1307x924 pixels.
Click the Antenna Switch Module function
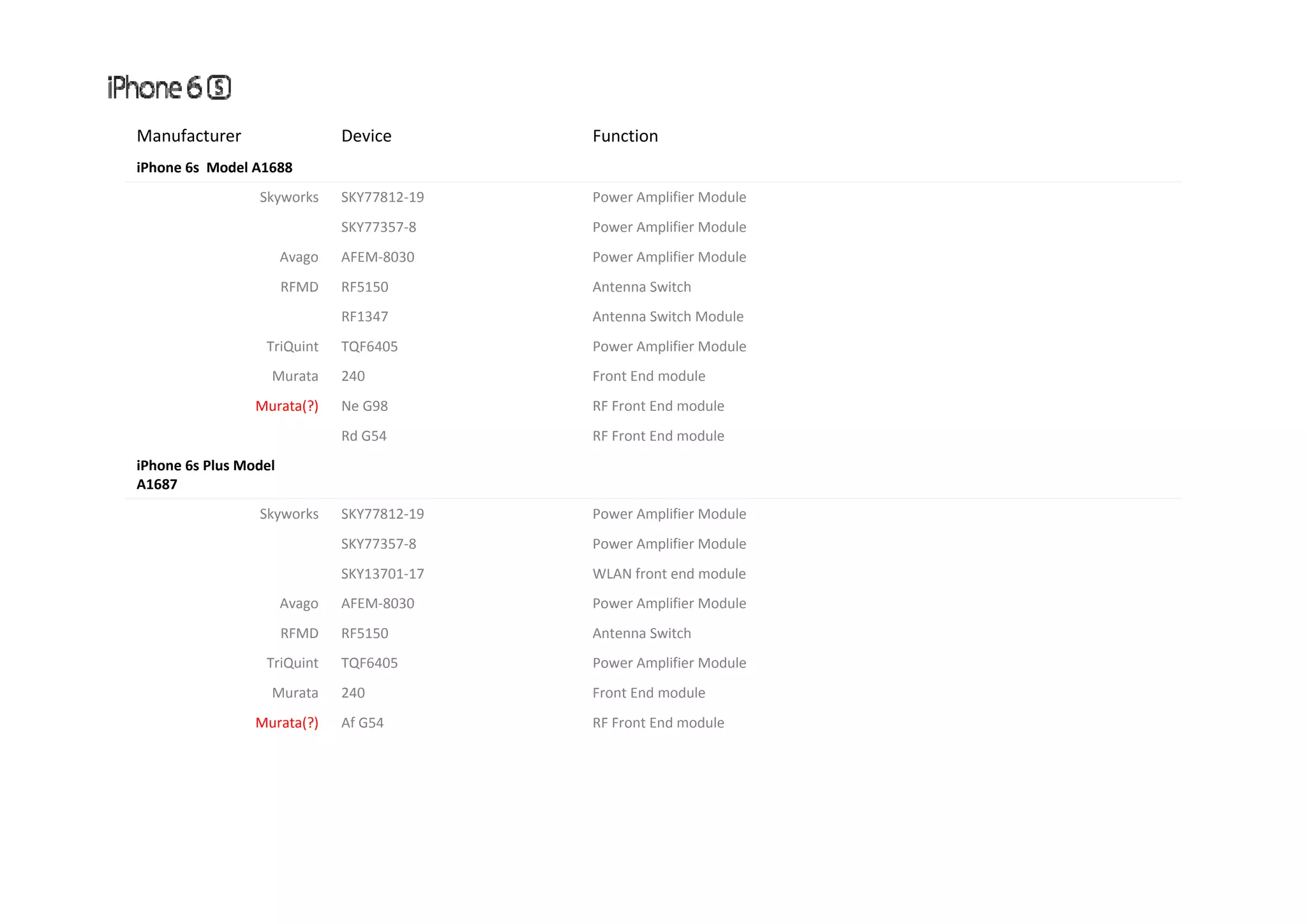(x=668, y=317)
